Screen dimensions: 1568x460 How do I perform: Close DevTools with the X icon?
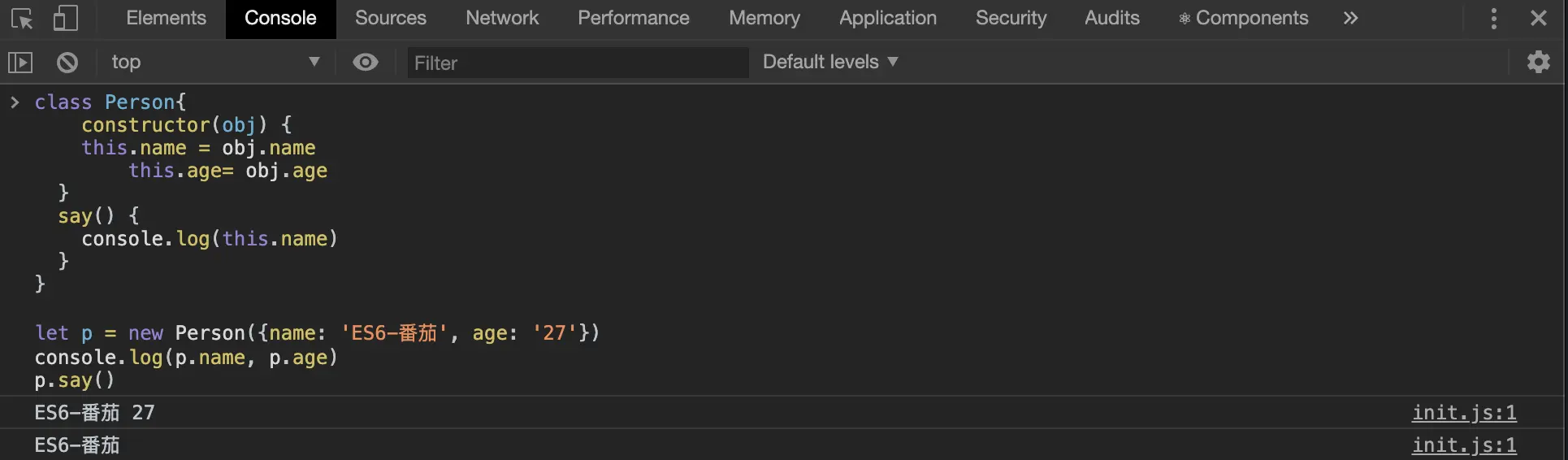[x=1538, y=18]
